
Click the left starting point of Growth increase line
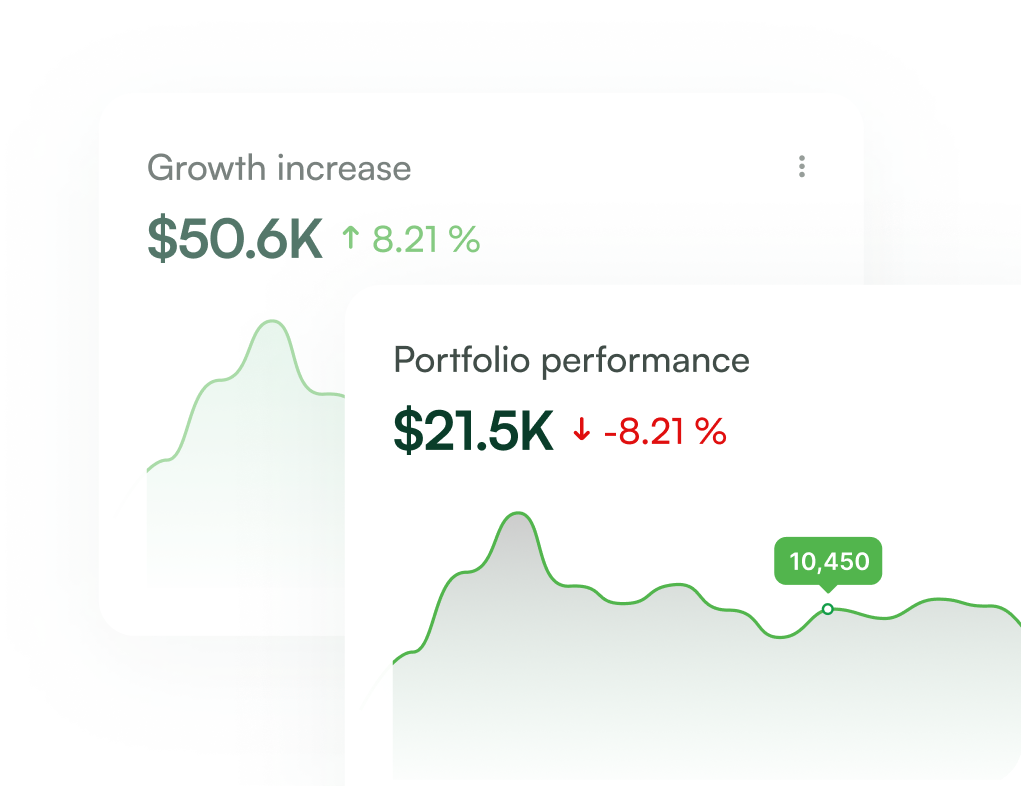pyautogui.click(x=149, y=468)
